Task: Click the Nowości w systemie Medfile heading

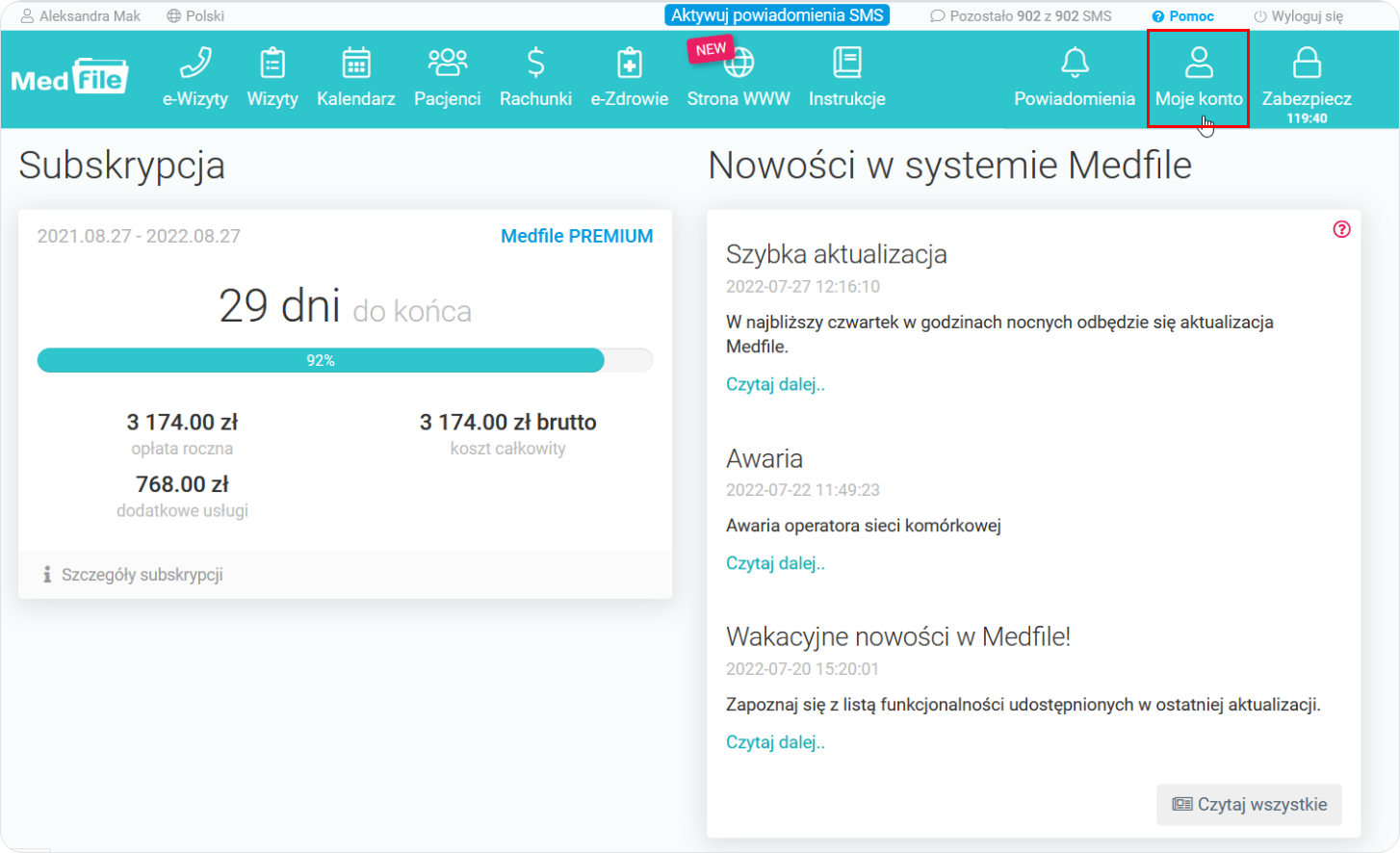Action: (950, 166)
